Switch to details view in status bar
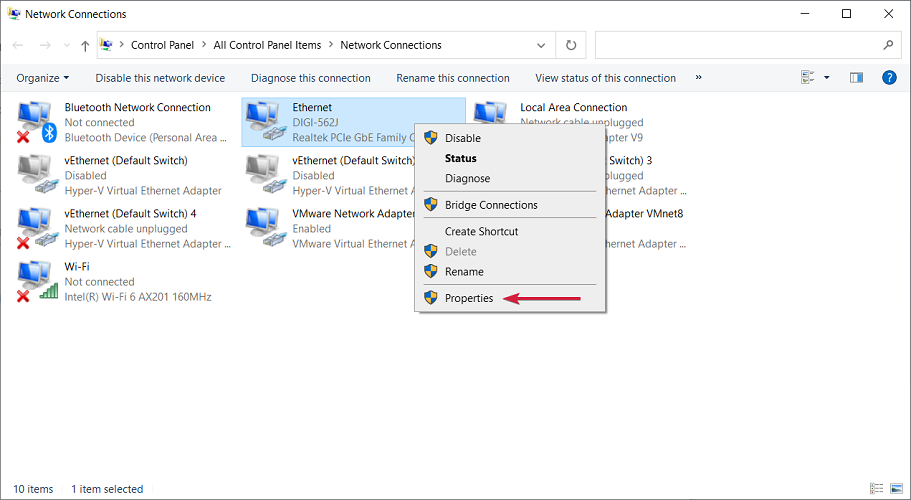 876,489
